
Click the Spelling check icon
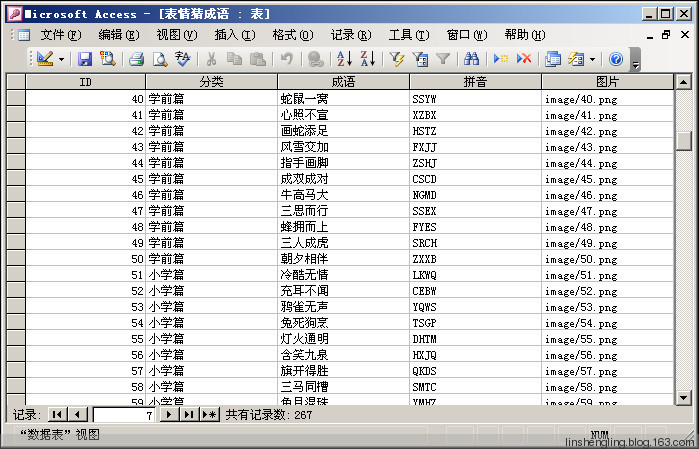pyautogui.click(x=183, y=59)
